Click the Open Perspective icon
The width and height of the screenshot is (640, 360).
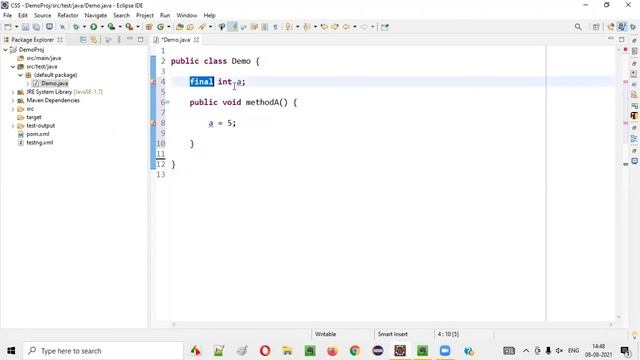coord(596,27)
